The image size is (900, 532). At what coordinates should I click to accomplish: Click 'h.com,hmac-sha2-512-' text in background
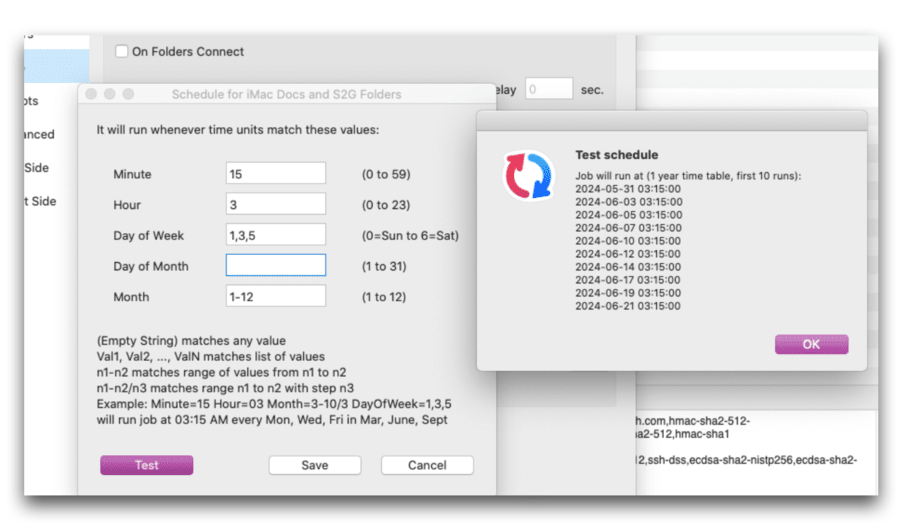click(693, 421)
